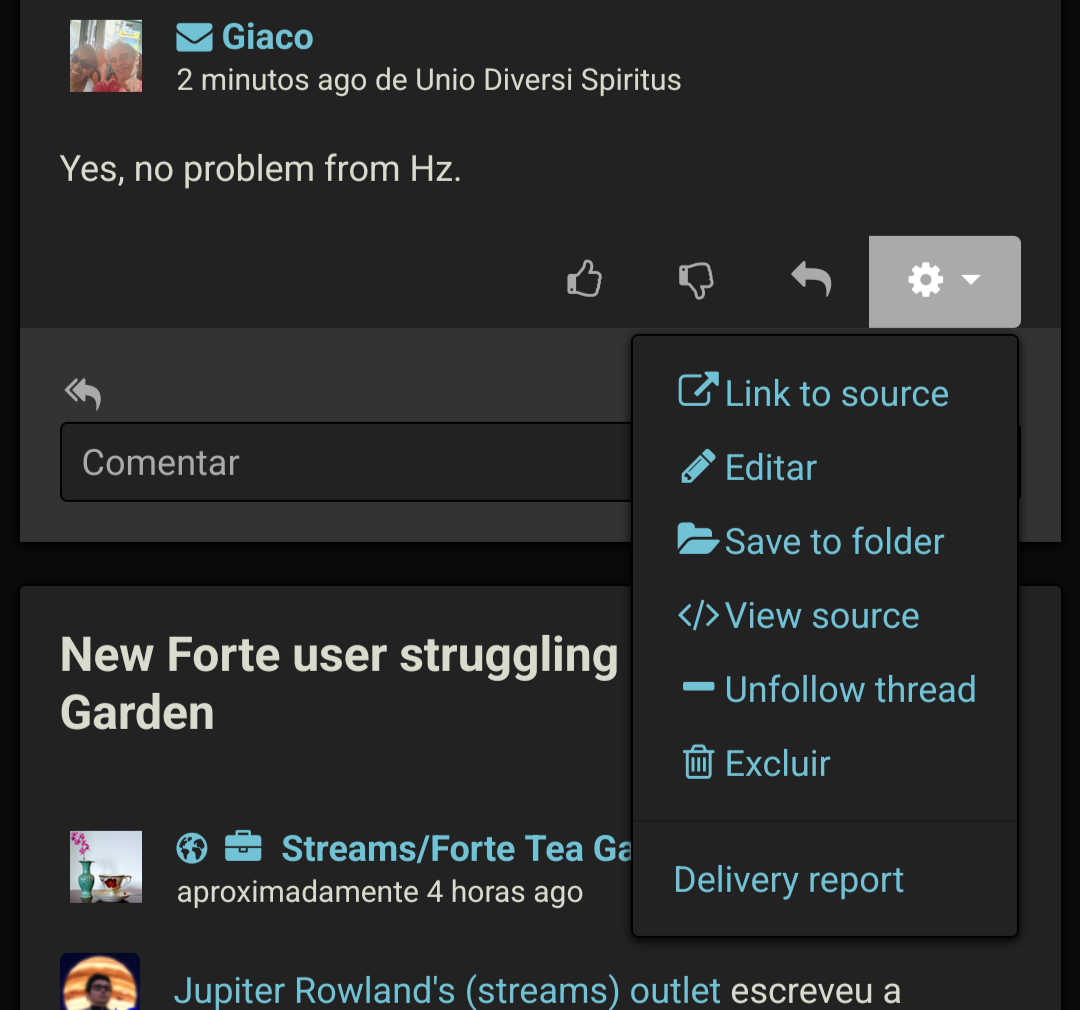Screen dimensions: 1080x1010
Task: Click the thumbs-down dislike icon
Action: 696,280
